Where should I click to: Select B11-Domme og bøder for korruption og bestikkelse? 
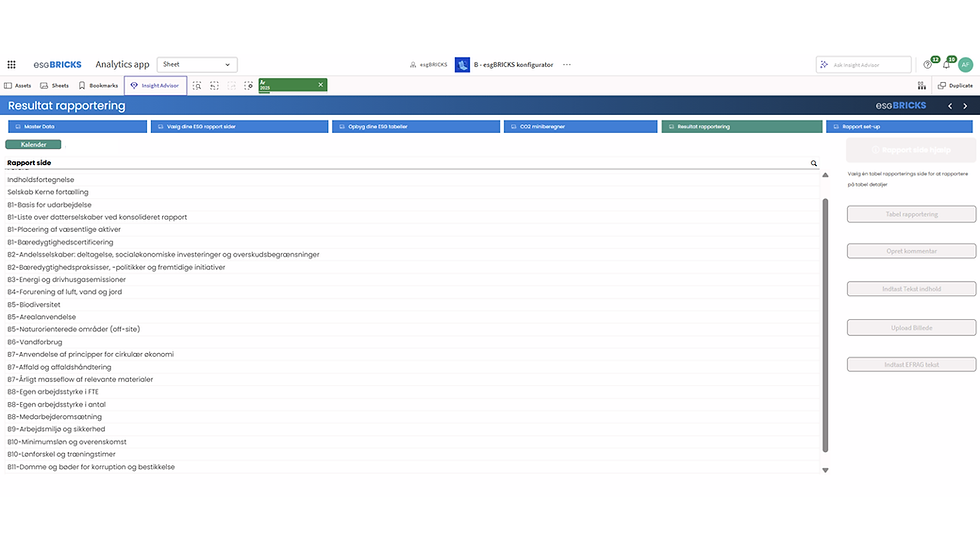pos(412,467)
